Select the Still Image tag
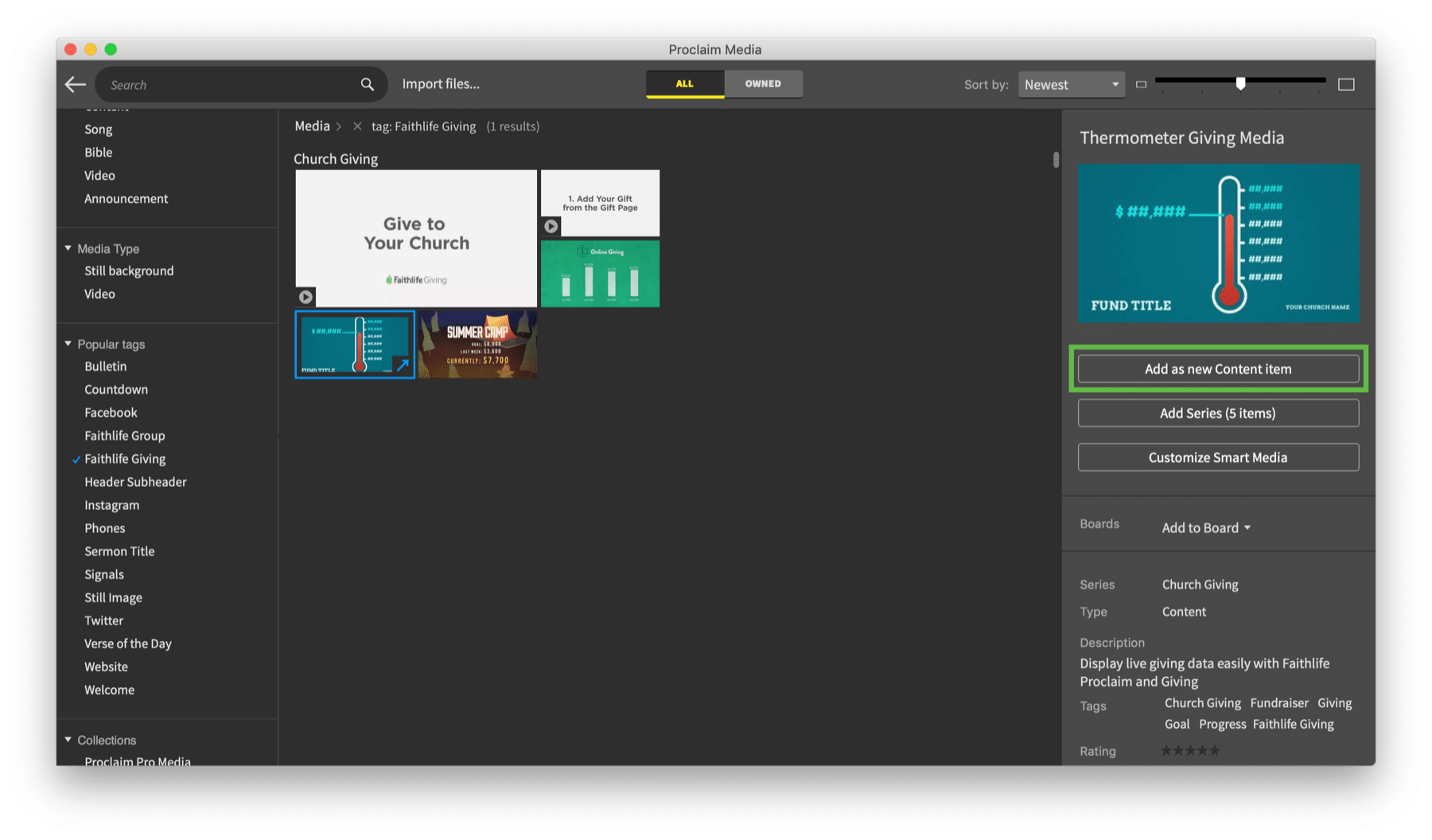 coord(114,597)
